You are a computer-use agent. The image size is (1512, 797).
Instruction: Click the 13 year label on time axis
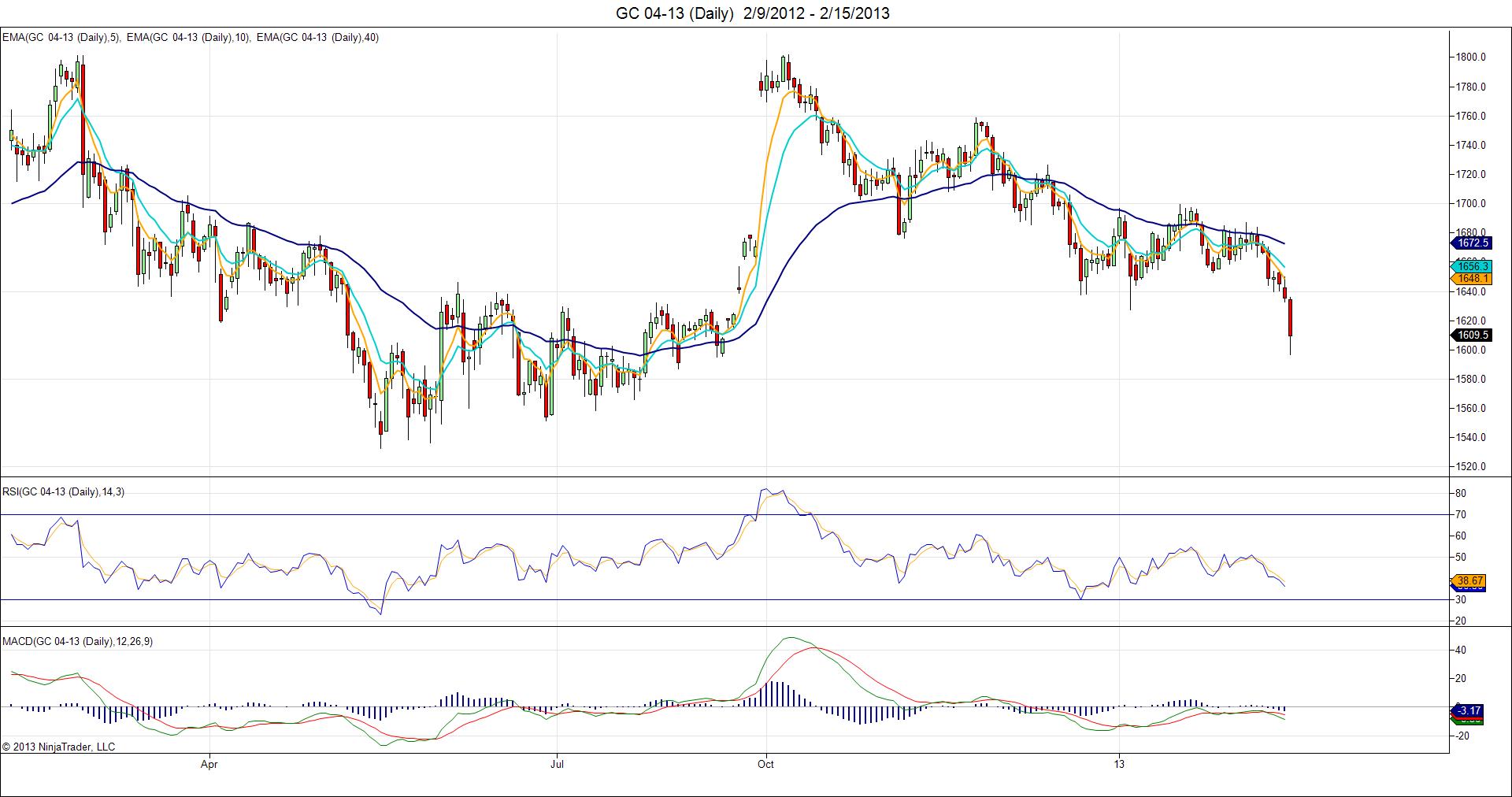tap(1119, 764)
